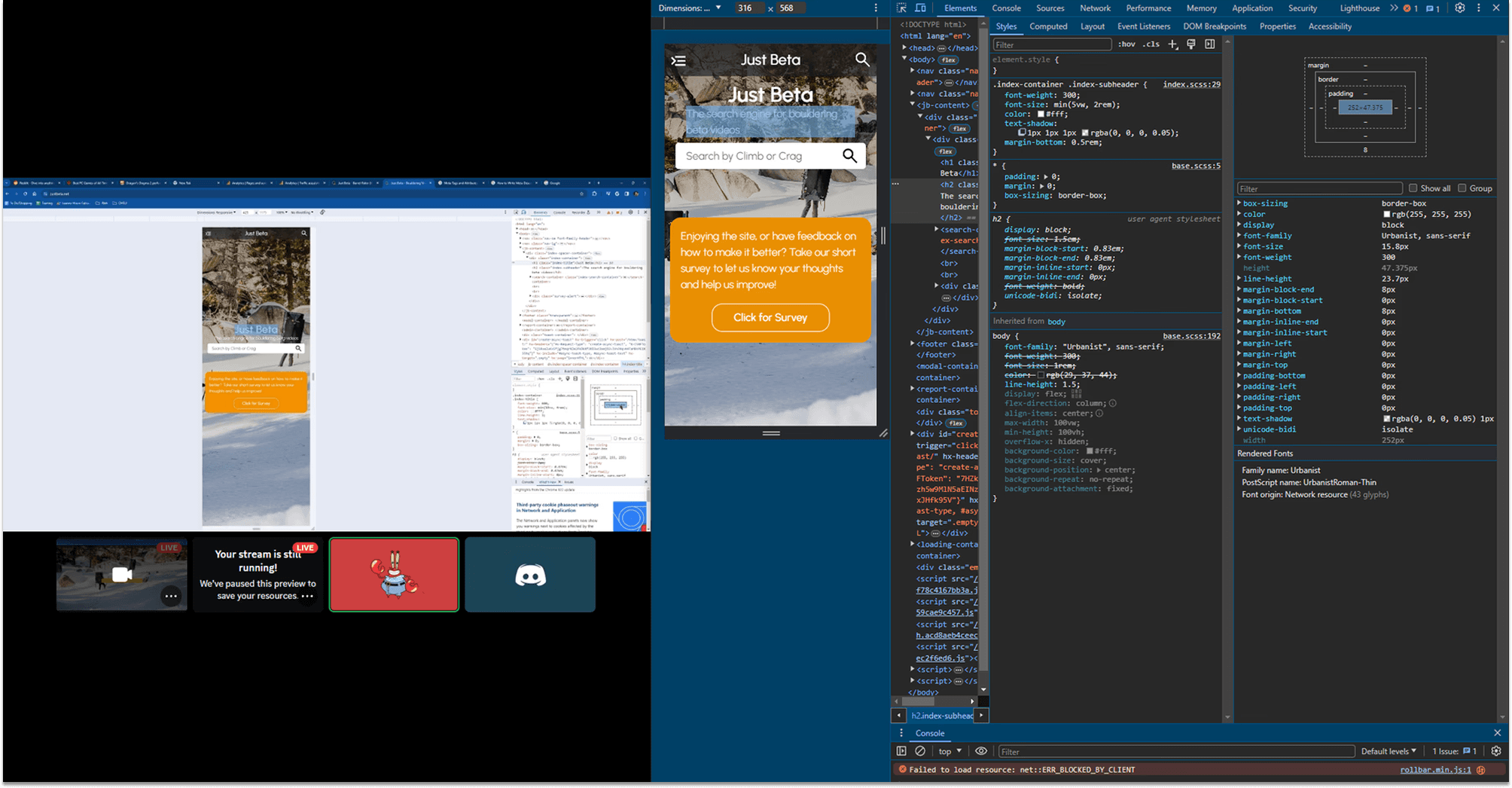Open three-dot menu on the live camera thumbnail
This screenshot has width=1512, height=788.
coord(171,596)
